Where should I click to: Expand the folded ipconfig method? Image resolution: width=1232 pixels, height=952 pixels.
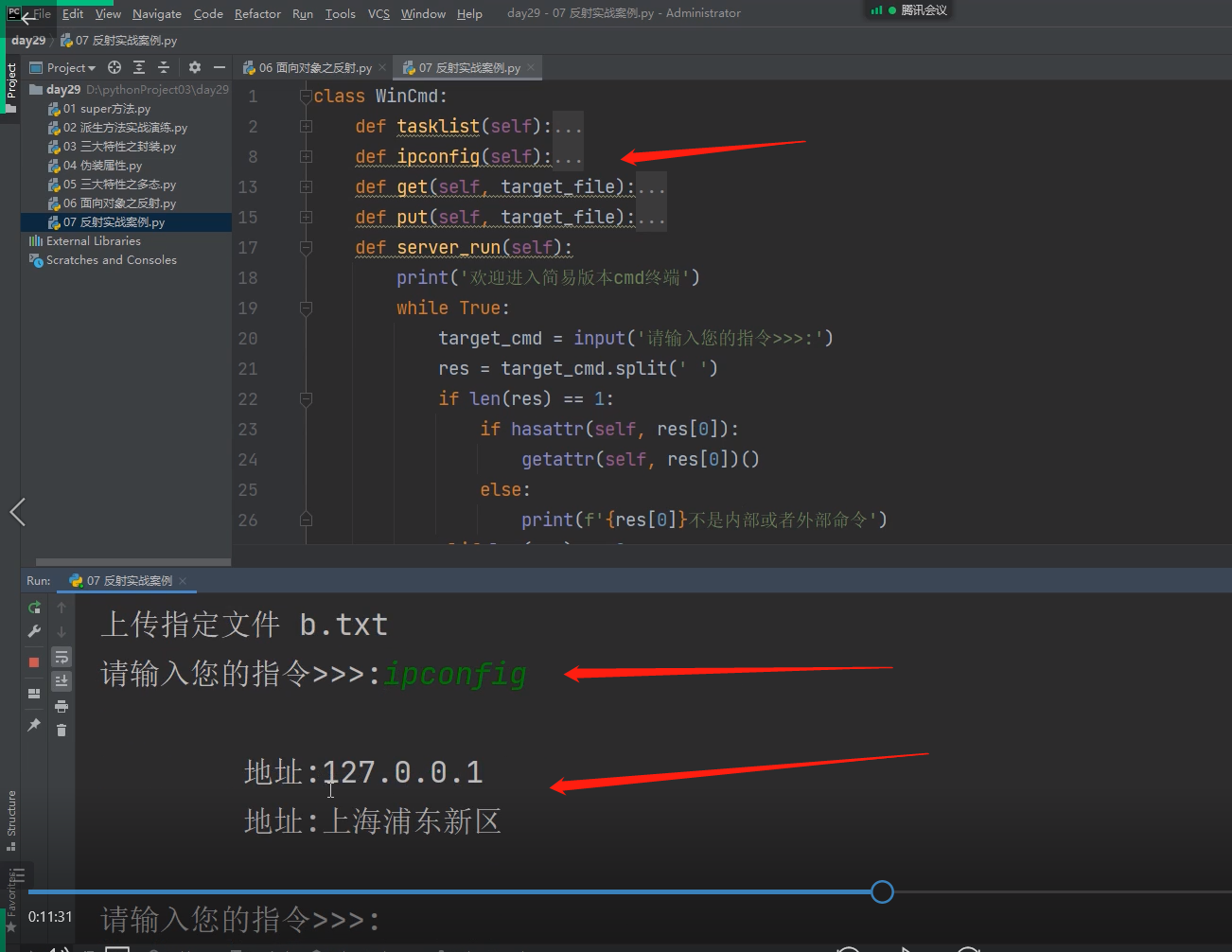coord(306,157)
